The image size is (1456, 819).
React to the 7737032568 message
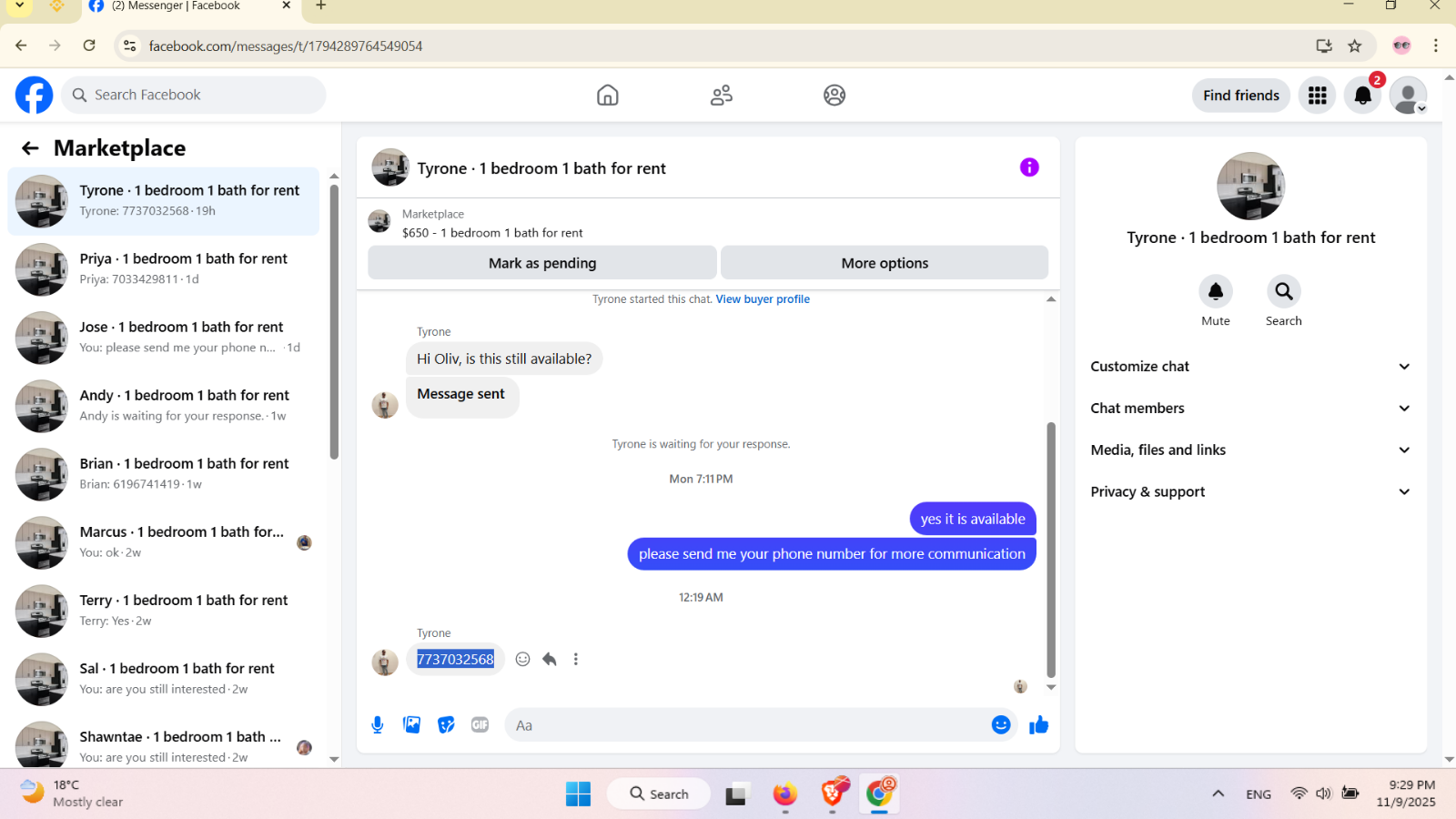[522, 659]
